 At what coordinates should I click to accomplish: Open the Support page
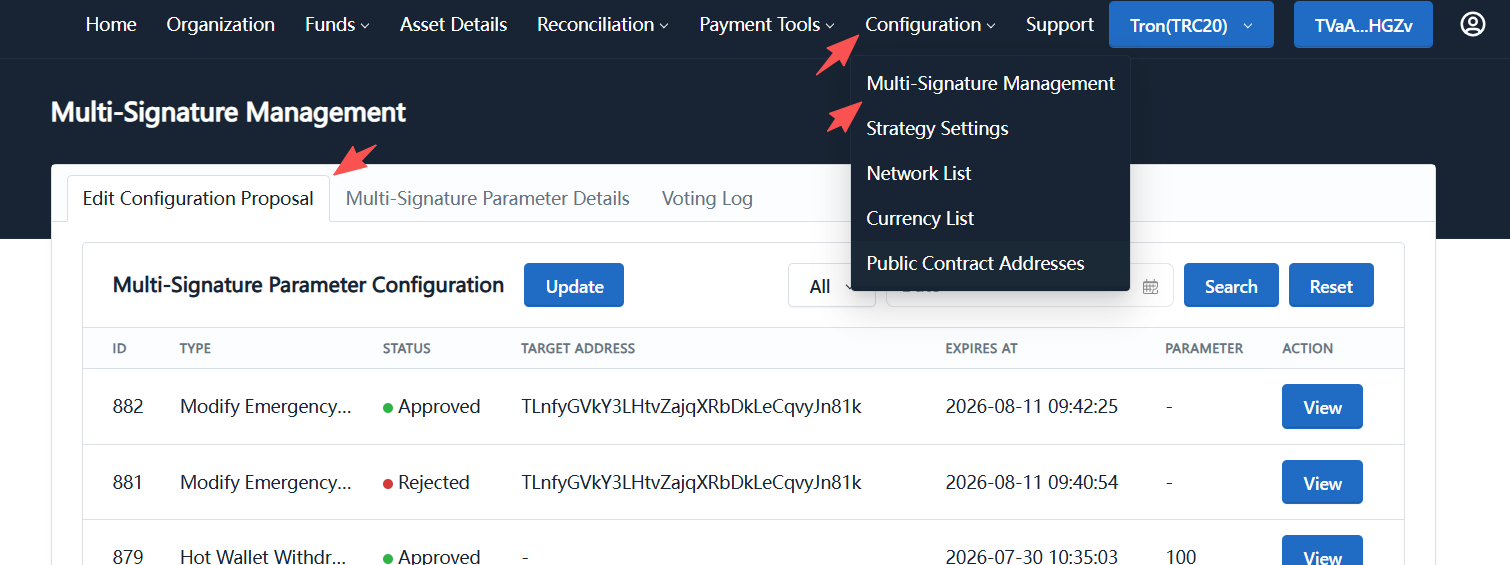(1060, 24)
